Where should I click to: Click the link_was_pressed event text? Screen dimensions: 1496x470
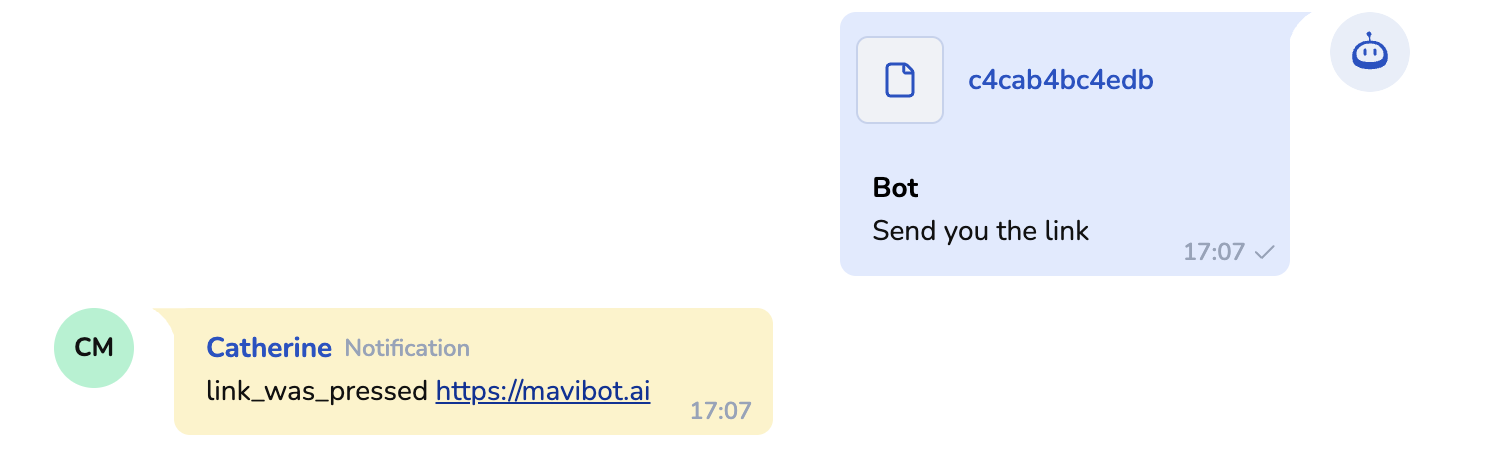point(317,391)
